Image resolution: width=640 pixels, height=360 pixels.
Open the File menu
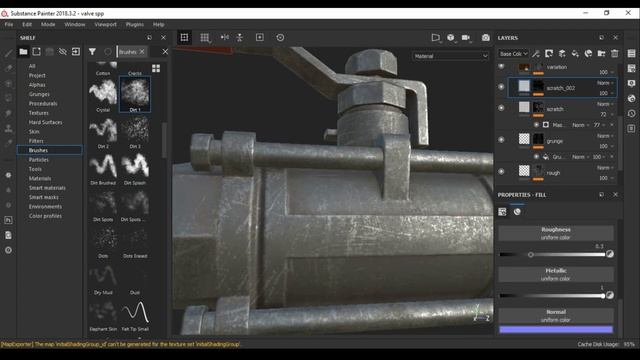(x=9, y=24)
